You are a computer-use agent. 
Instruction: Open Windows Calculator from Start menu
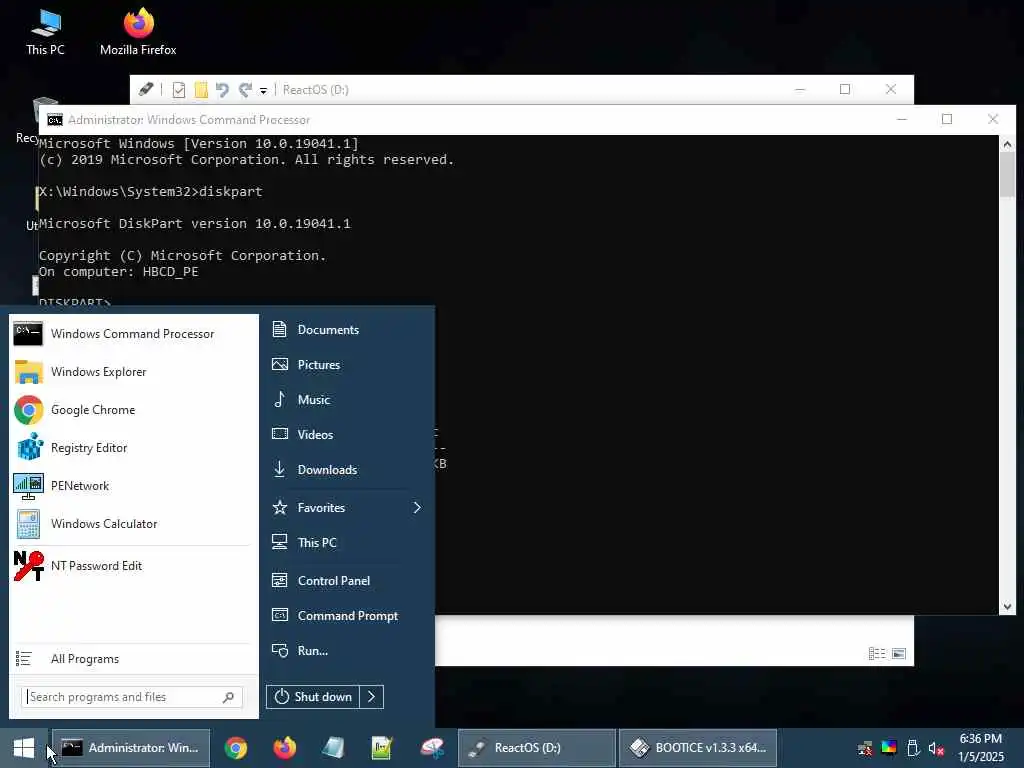point(133,524)
